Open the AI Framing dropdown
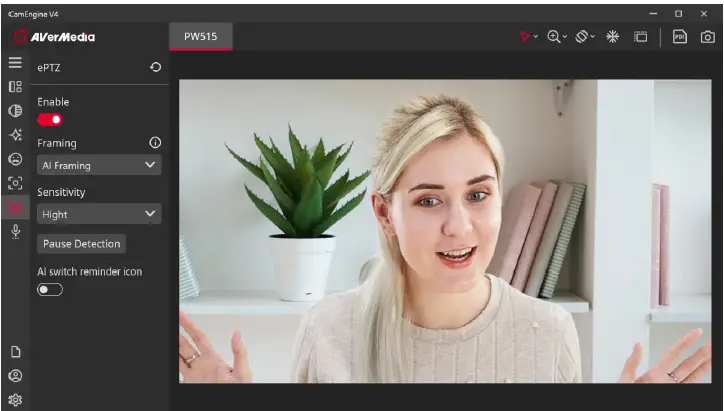The width and height of the screenshot is (724, 411). (x=99, y=165)
